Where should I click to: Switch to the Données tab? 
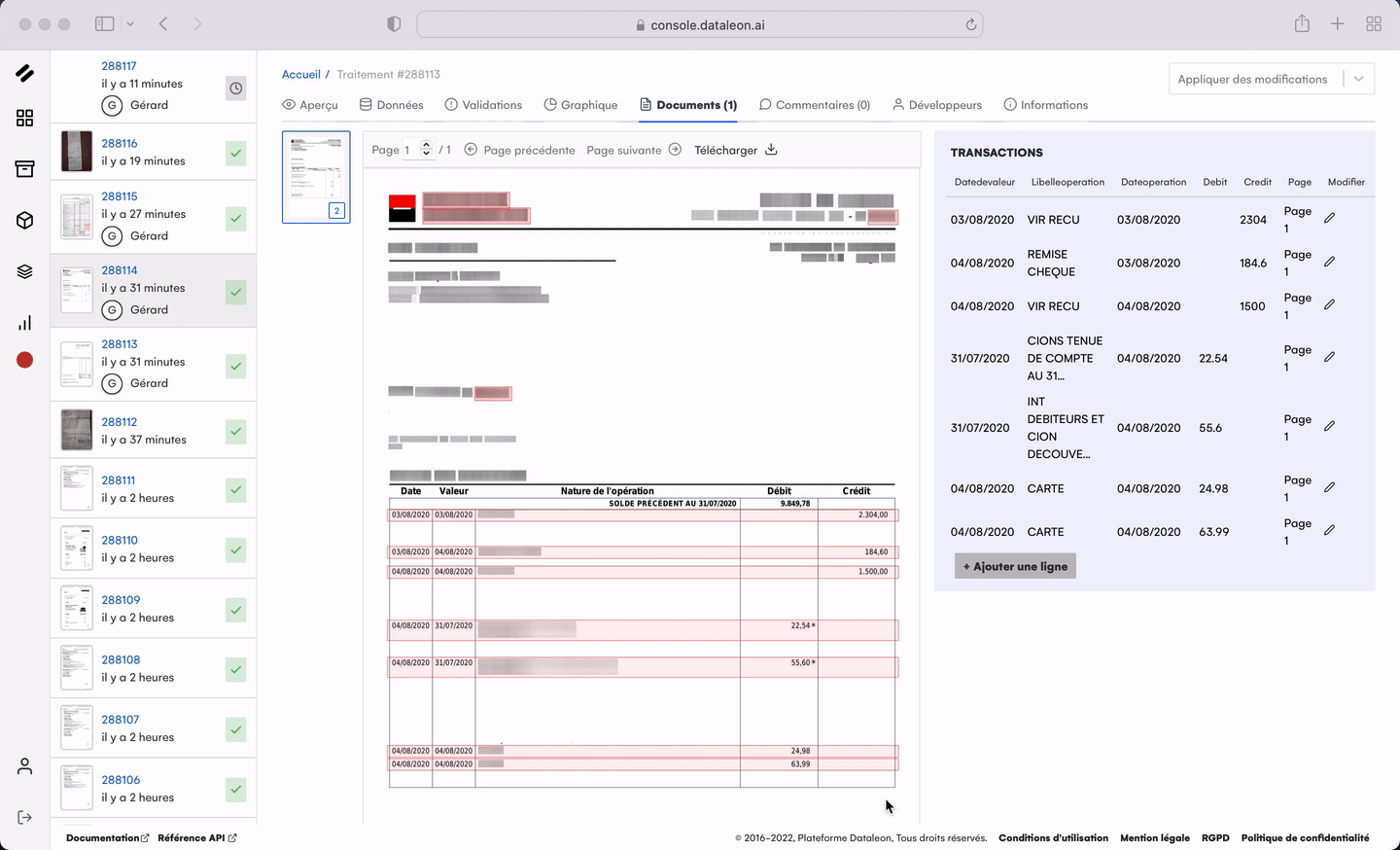coord(392,105)
